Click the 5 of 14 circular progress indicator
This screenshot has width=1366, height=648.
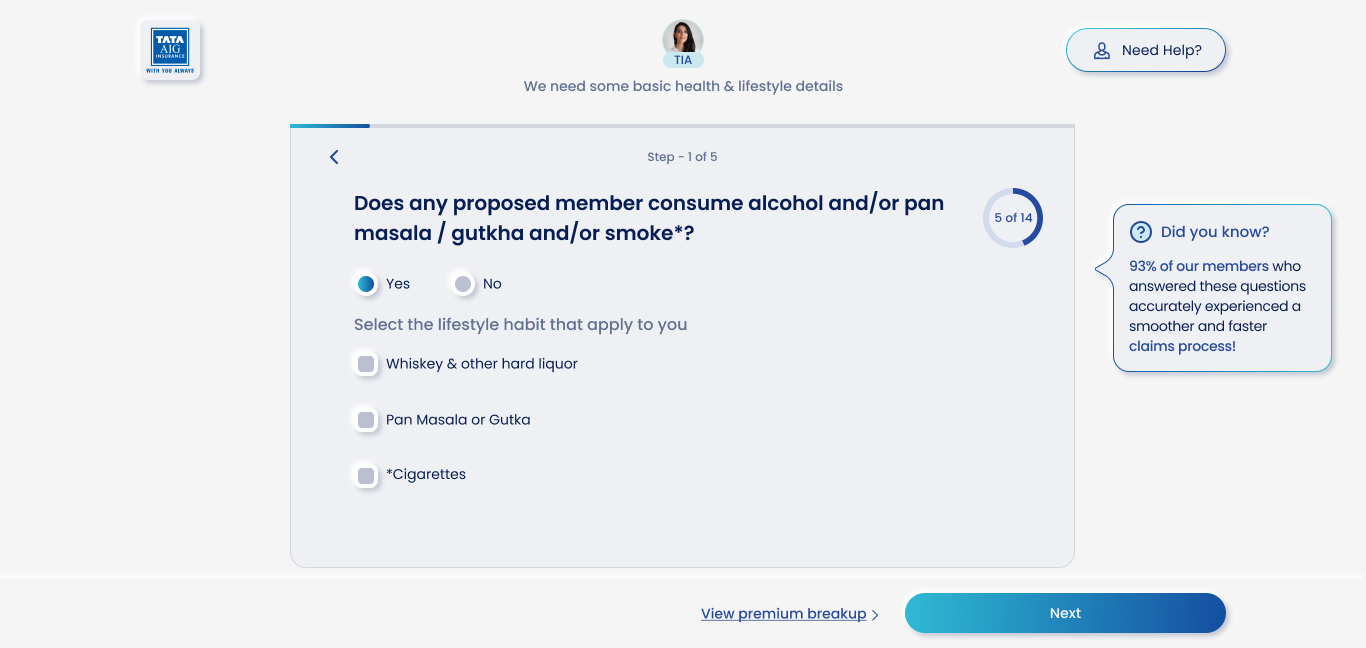pyautogui.click(x=1012, y=218)
